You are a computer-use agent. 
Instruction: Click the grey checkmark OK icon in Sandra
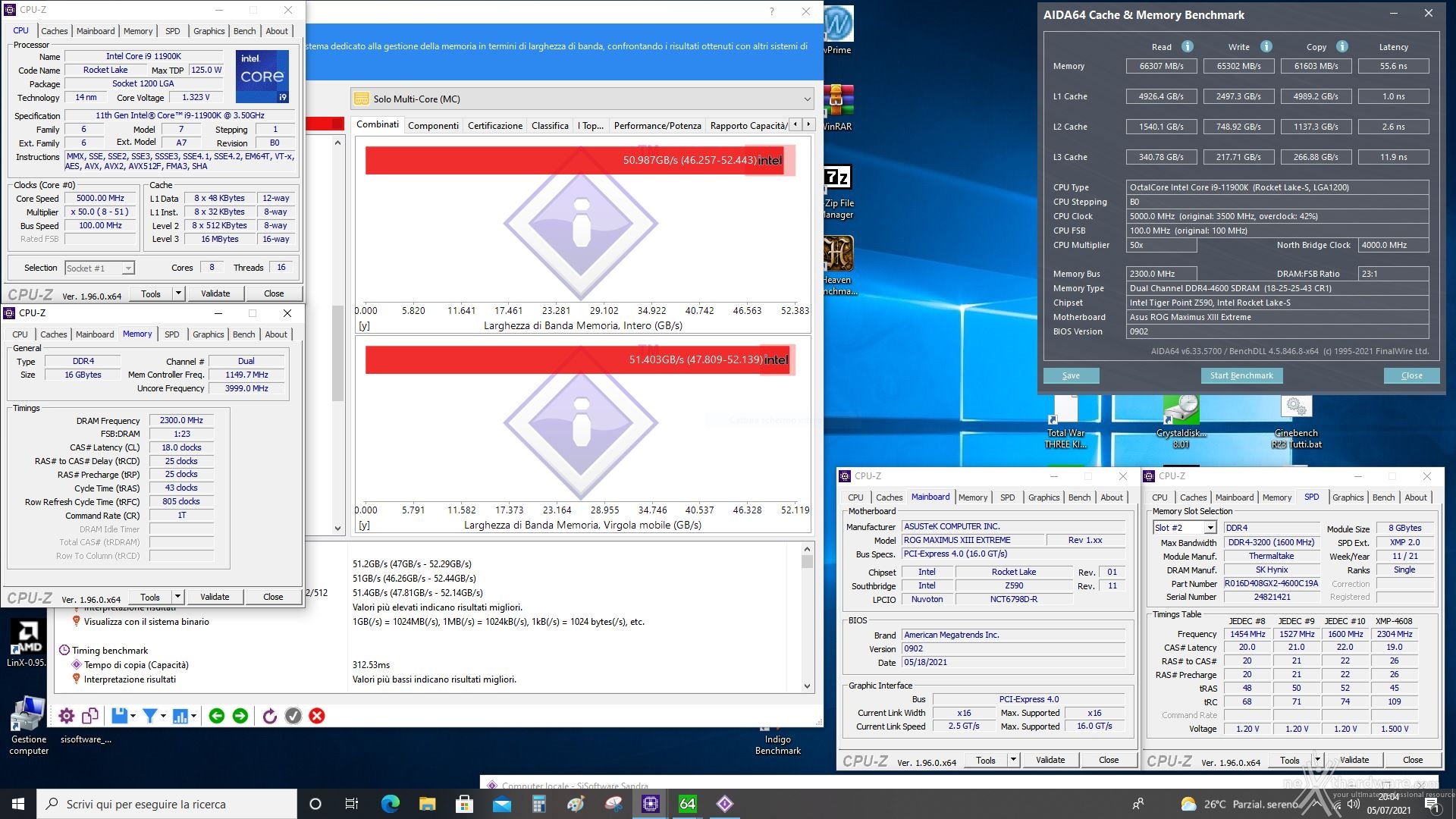point(293,716)
